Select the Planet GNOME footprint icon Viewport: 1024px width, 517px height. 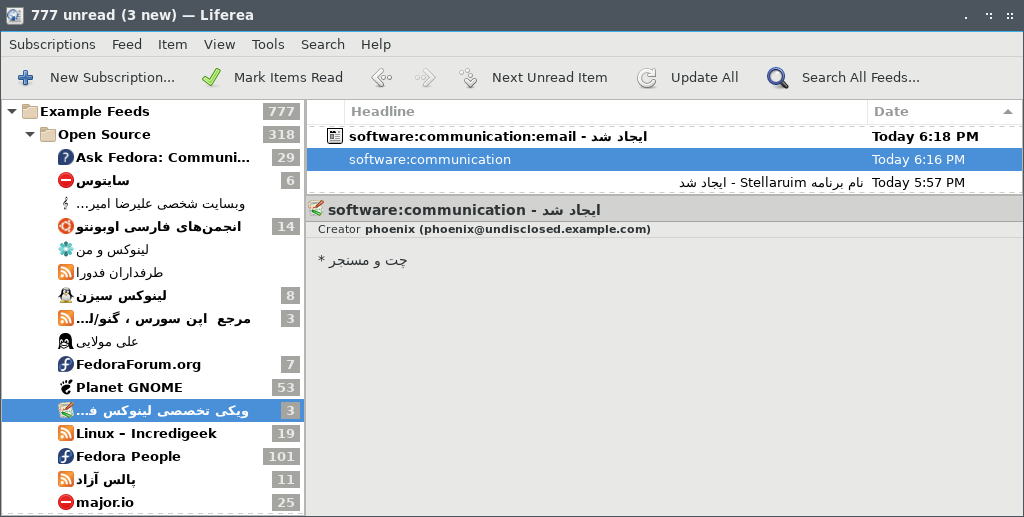[66, 387]
